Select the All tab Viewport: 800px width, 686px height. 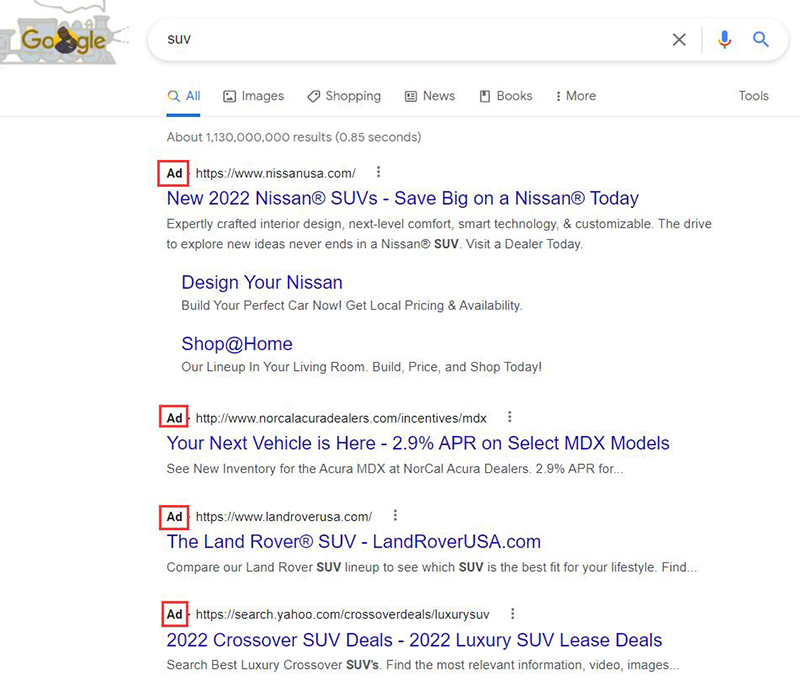point(184,96)
